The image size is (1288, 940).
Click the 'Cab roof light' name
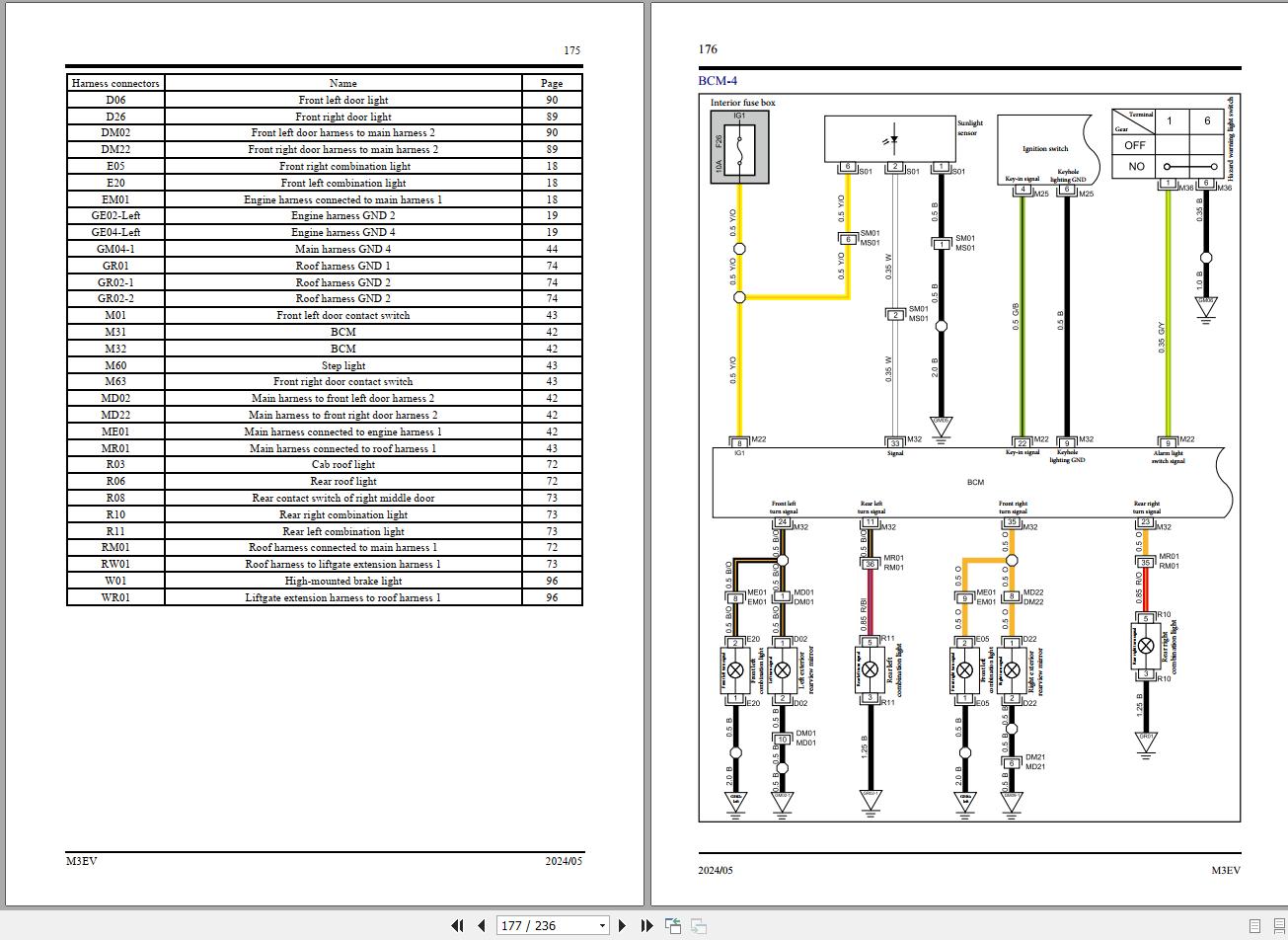click(x=342, y=464)
